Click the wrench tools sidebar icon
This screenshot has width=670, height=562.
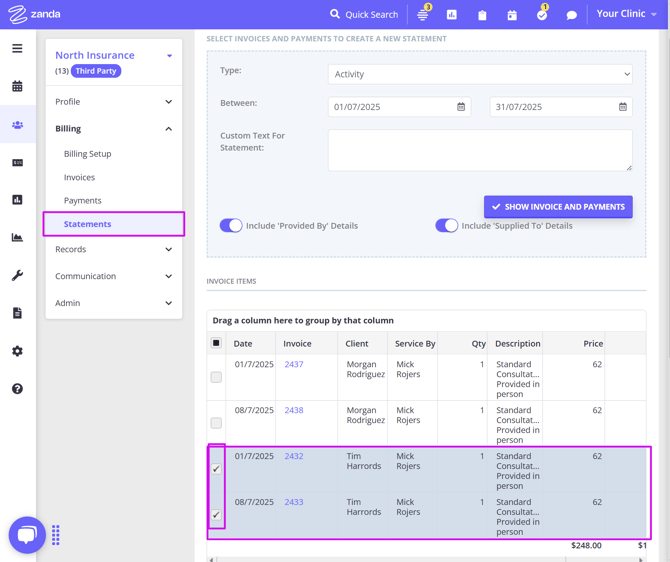(17, 275)
